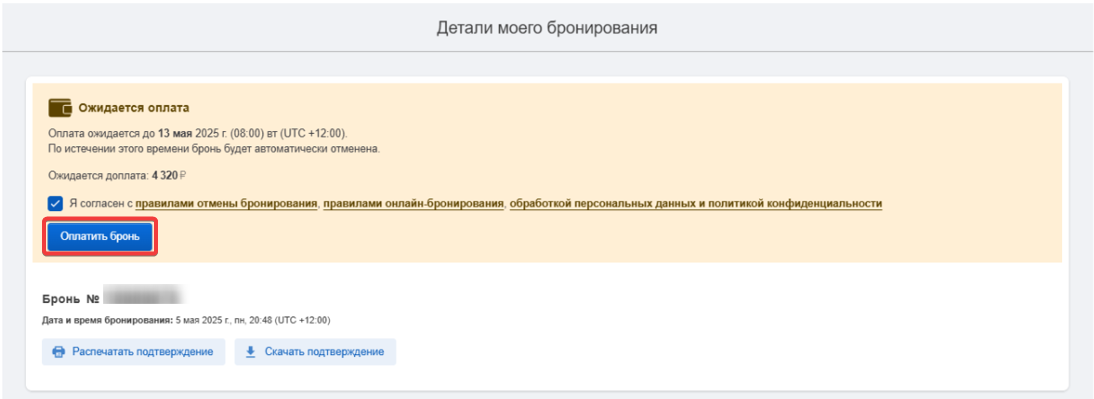The height and width of the screenshot is (399, 1094).
Task: Click the printer icon in Распечатать подтверждение
Action: click(x=59, y=352)
